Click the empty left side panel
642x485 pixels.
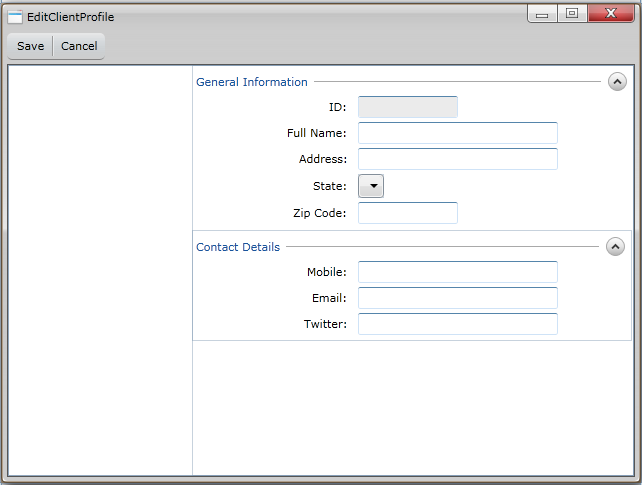pyautogui.click(x=100, y=270)
